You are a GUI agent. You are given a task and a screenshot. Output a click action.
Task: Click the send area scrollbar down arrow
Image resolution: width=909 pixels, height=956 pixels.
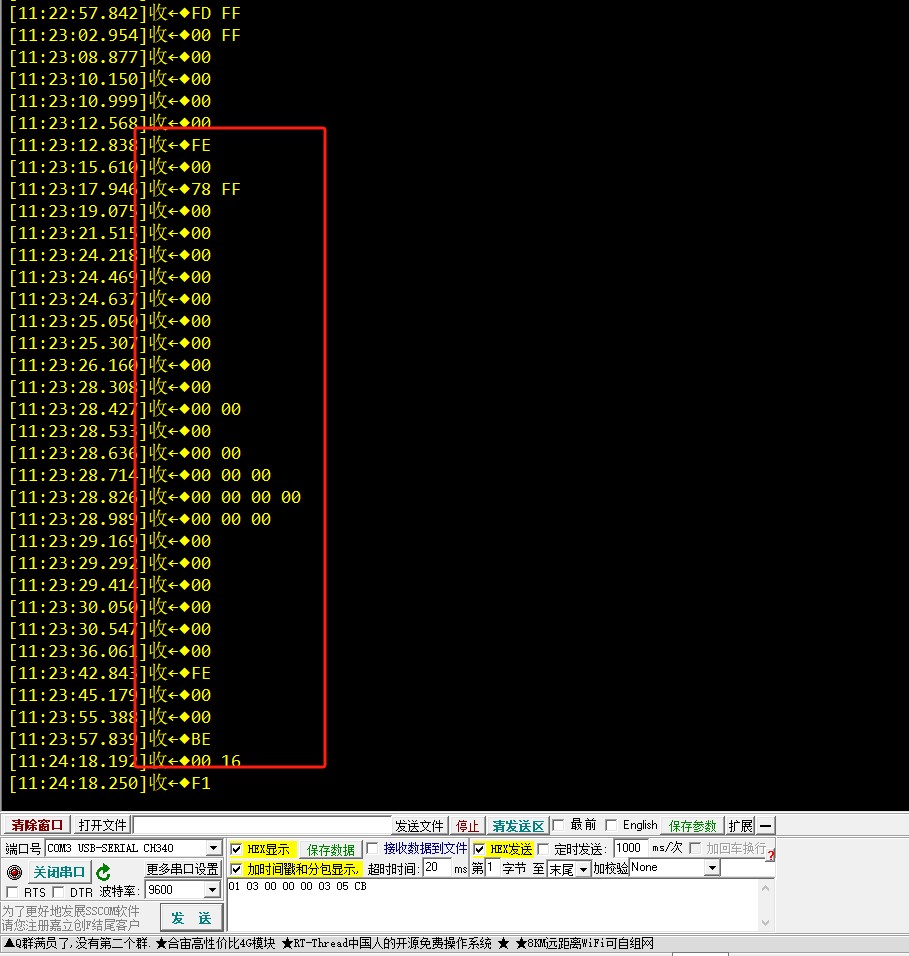pos(766,923)
